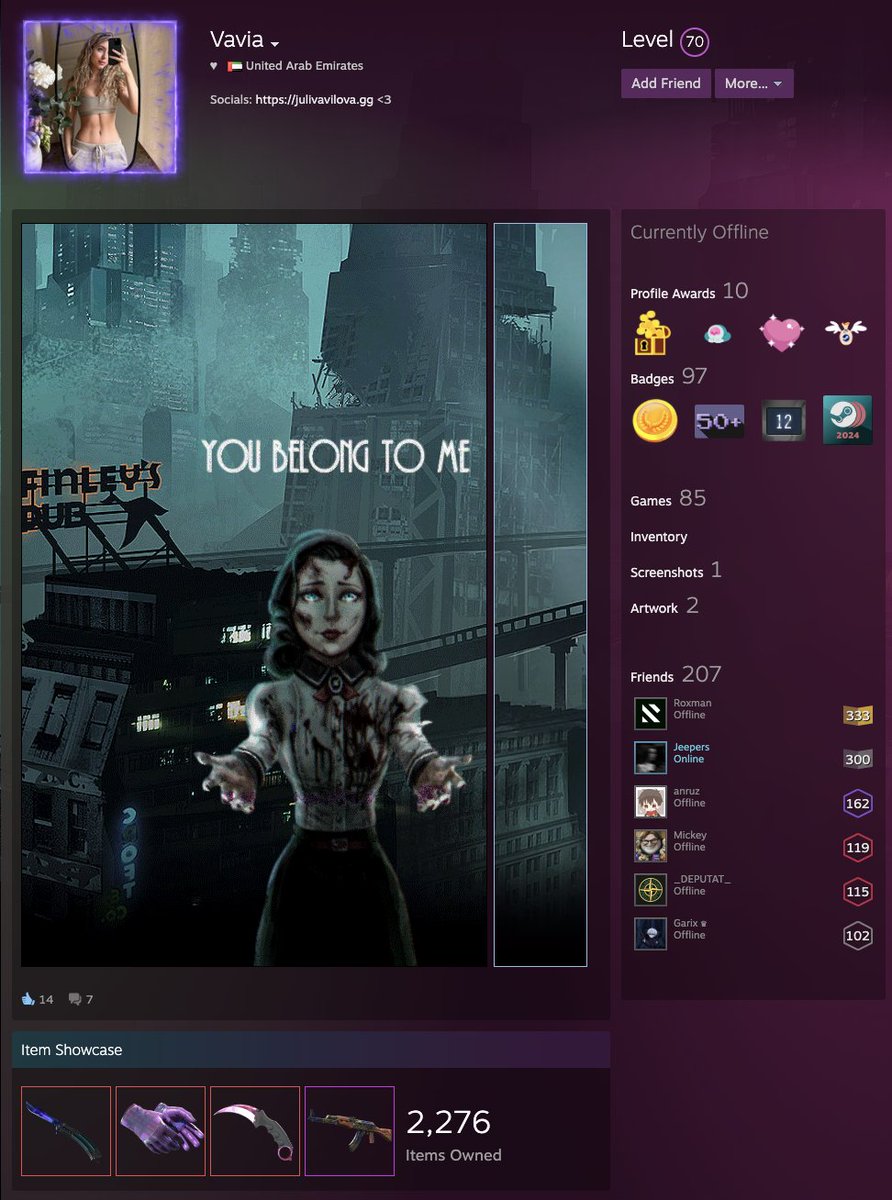Open the More... dropdown menu
This screenshot has width=892, height=1200.
pos(754,83)
